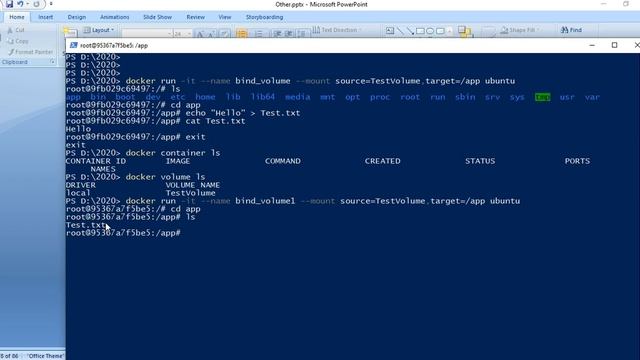Click the Format Painter button
640x360 pixels.
coord(31,52)
